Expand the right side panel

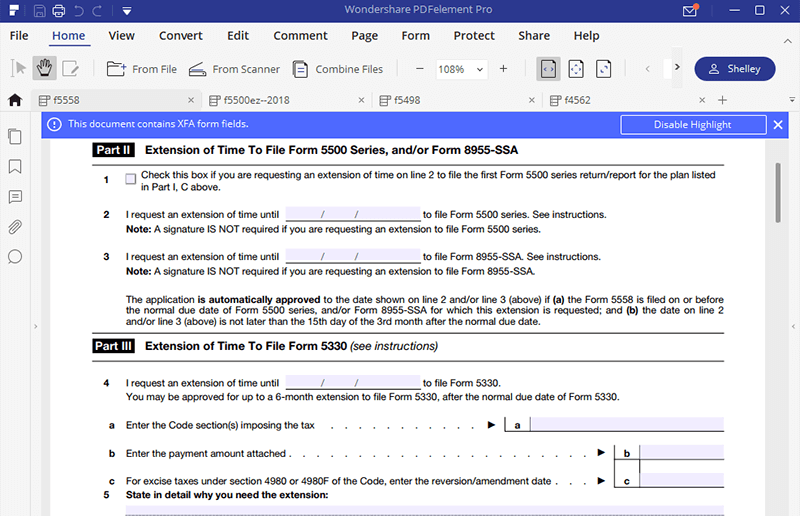[x=793, y=326]
